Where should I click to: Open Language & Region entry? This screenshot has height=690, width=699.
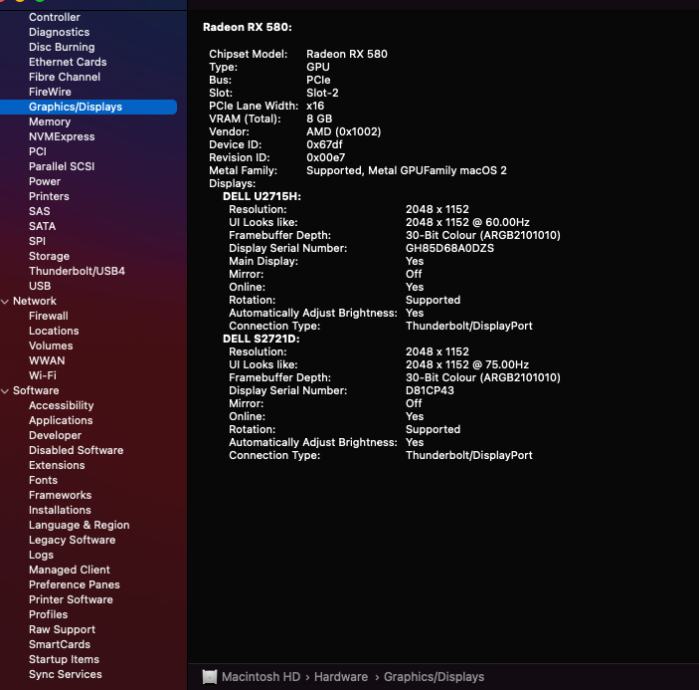(79, 525)
